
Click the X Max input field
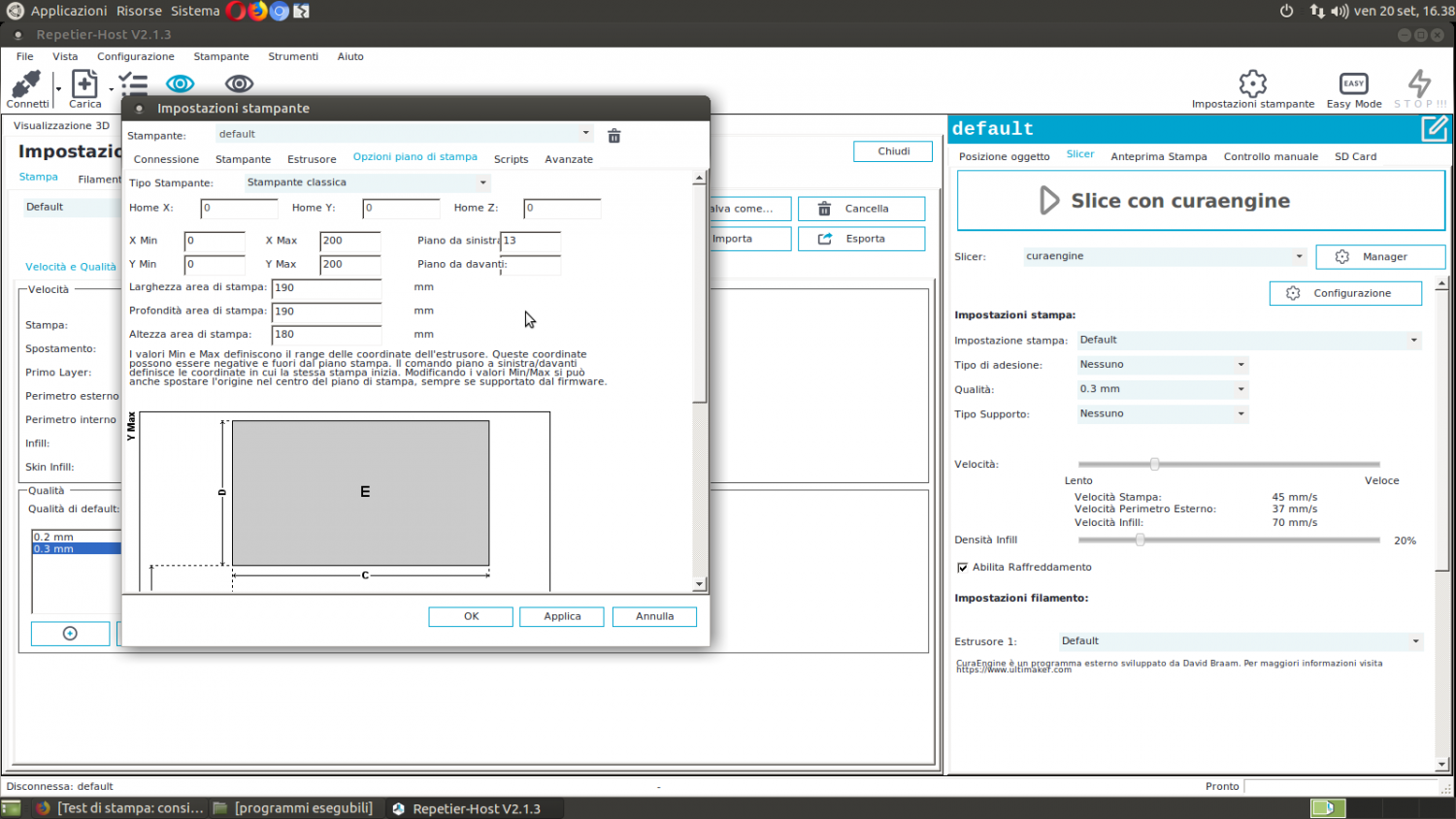[x=350, y=241]
